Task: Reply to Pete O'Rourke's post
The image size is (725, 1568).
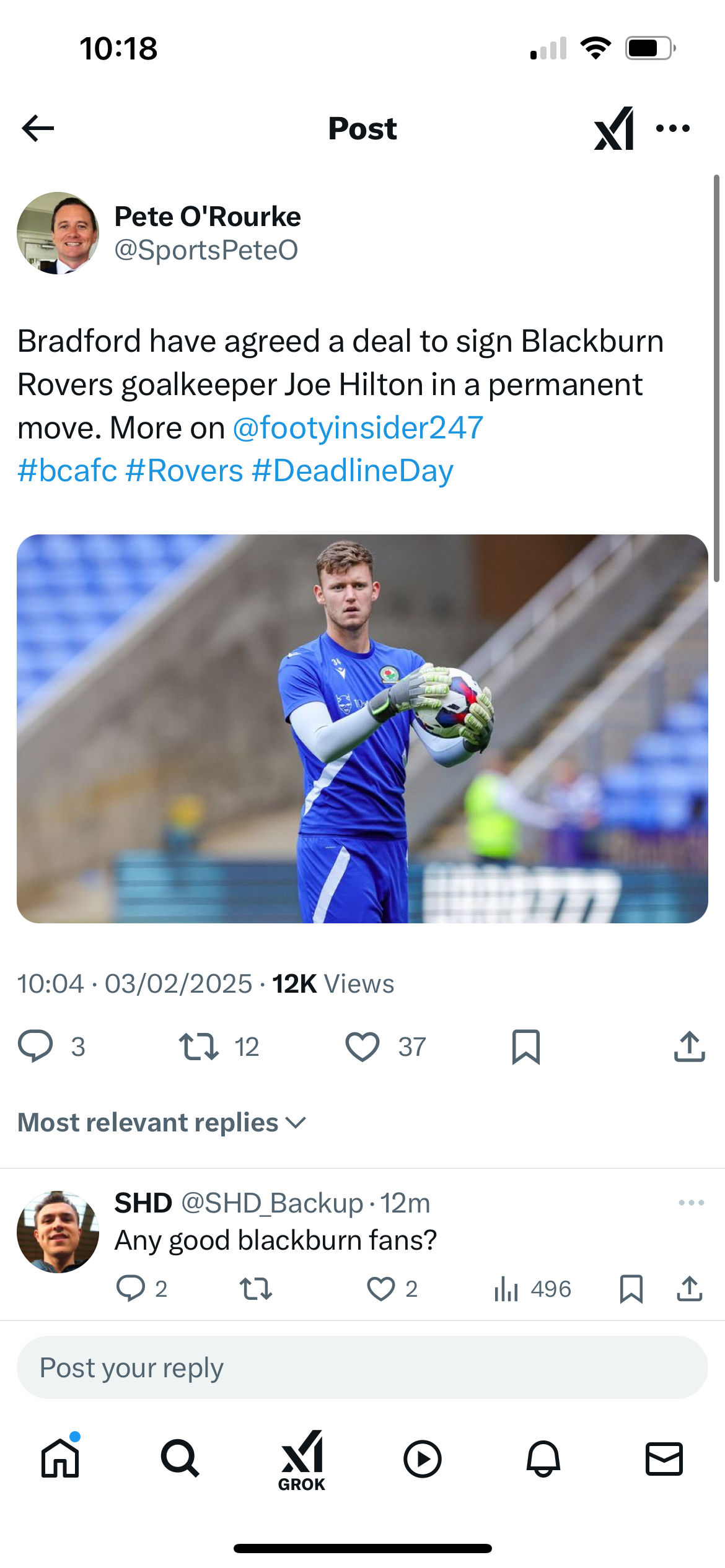Action: 35,1047
